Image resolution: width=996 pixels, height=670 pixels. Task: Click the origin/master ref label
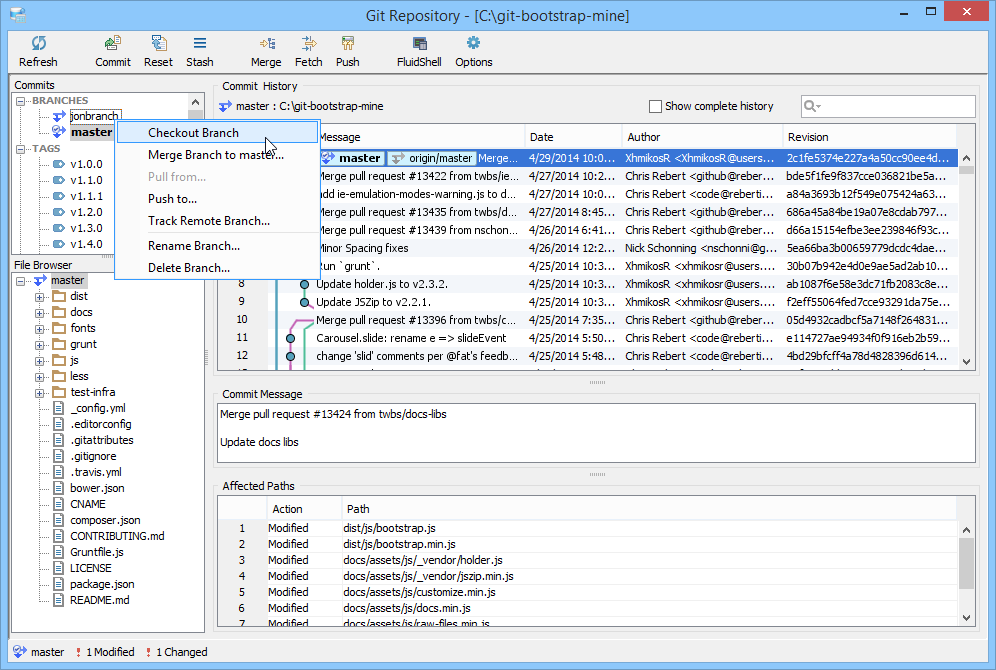(x=432, y=158)
